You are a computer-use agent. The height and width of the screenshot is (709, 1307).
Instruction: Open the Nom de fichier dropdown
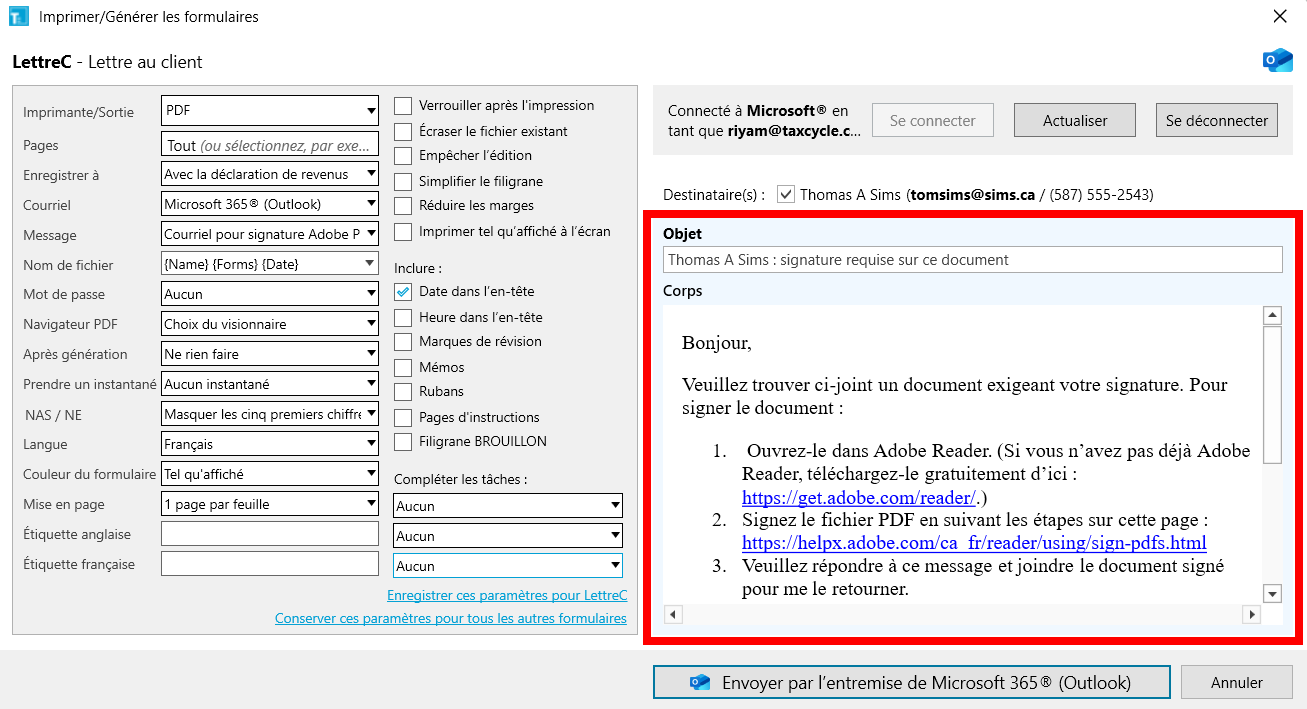coord(270,264)
